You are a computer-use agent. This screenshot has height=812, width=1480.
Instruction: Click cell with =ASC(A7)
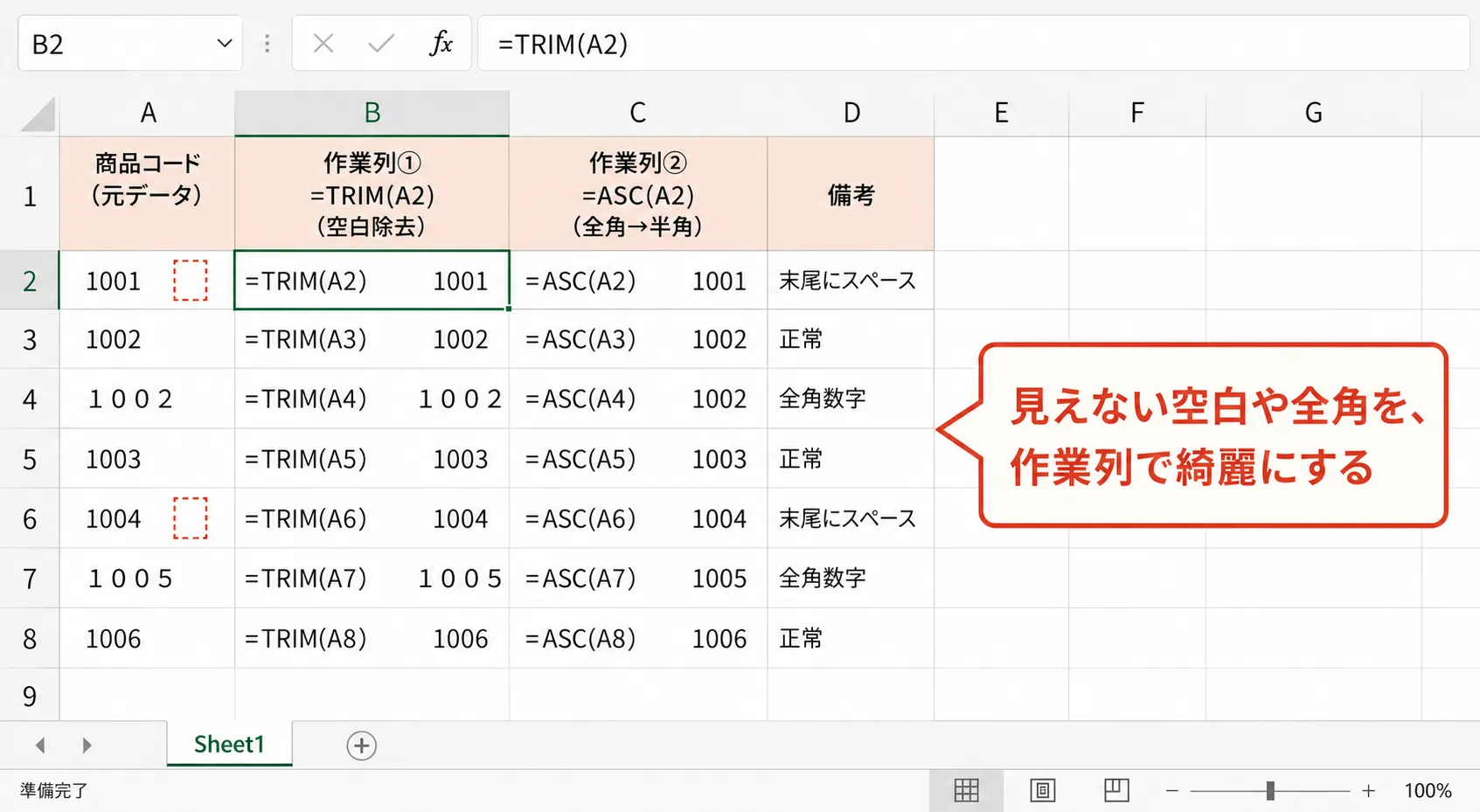pos(638,578)
